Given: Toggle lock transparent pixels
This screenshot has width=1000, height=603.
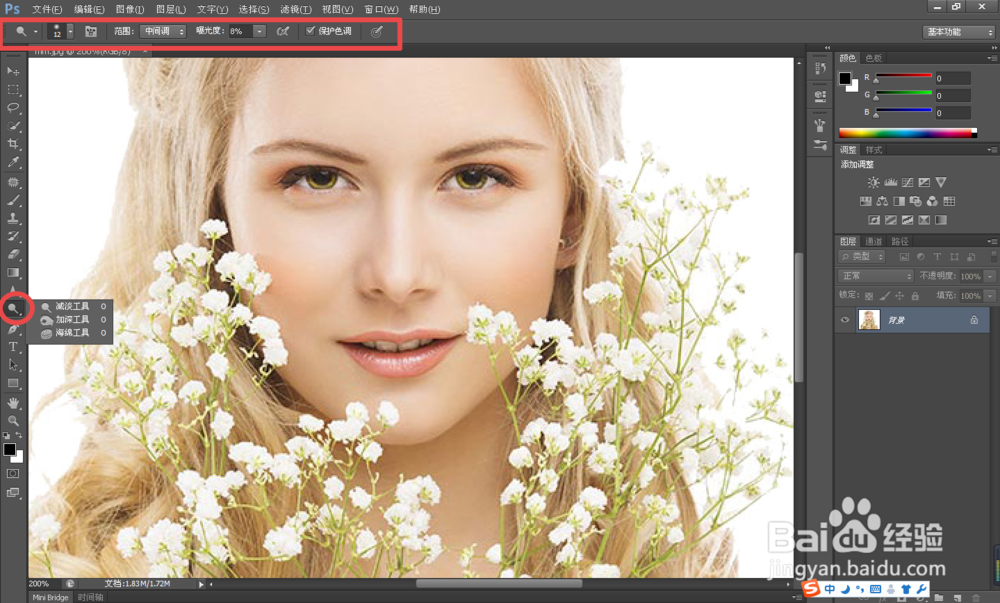Looking at the screenshot, I should pyautogui.click(x=869, y=296).
